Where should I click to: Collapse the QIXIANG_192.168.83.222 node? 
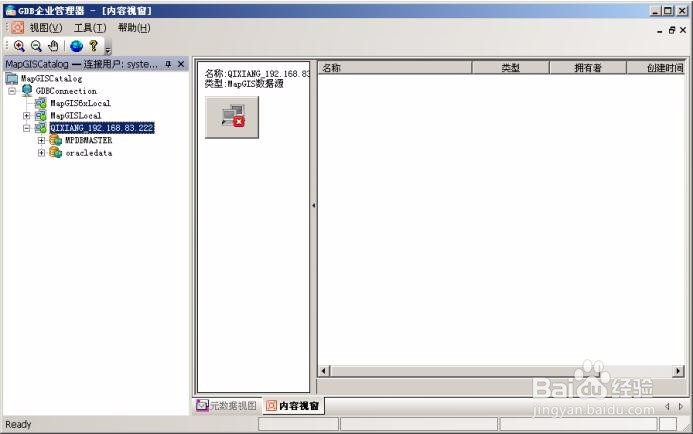27,128
